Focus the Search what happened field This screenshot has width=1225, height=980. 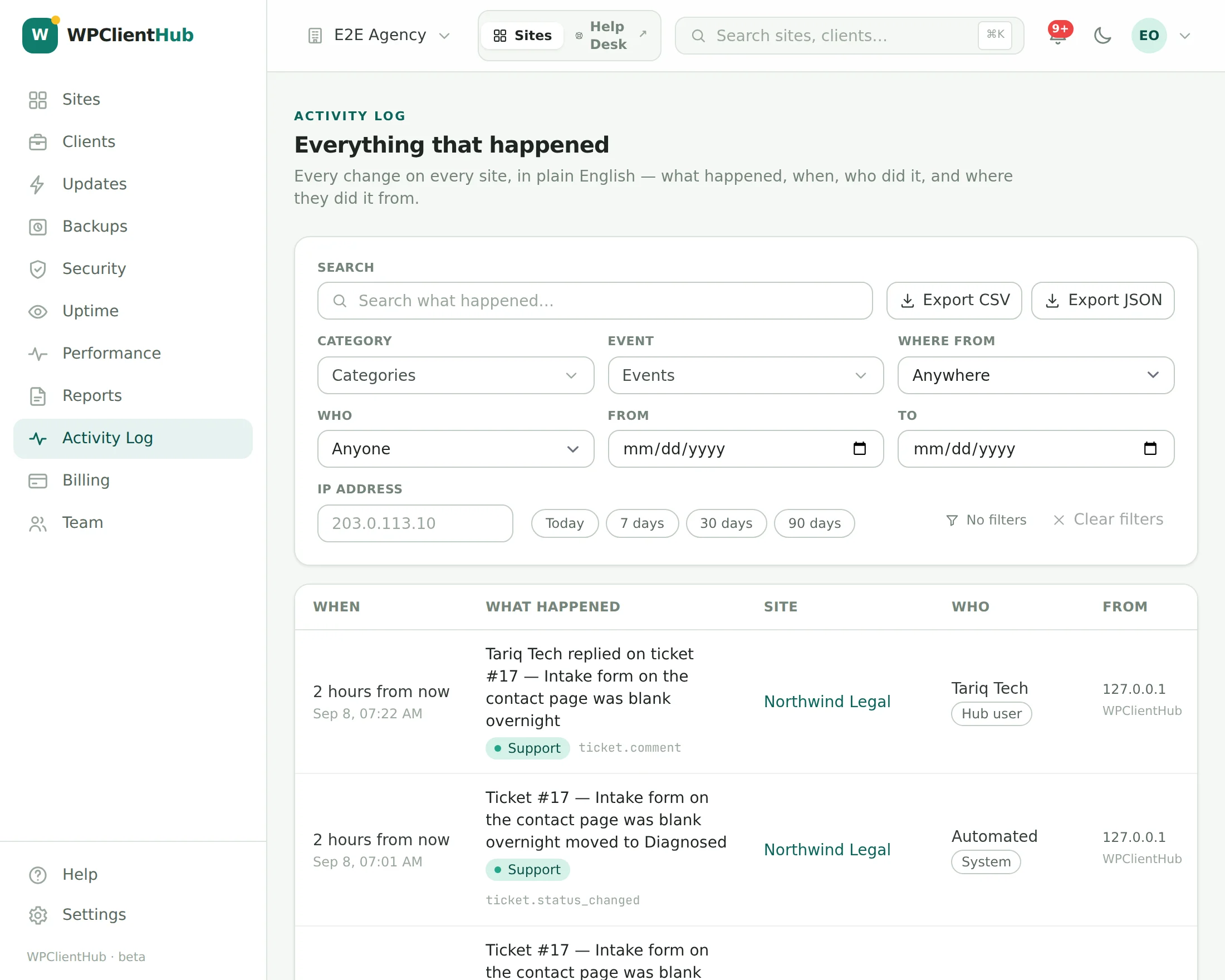click(x=595, y=301)
